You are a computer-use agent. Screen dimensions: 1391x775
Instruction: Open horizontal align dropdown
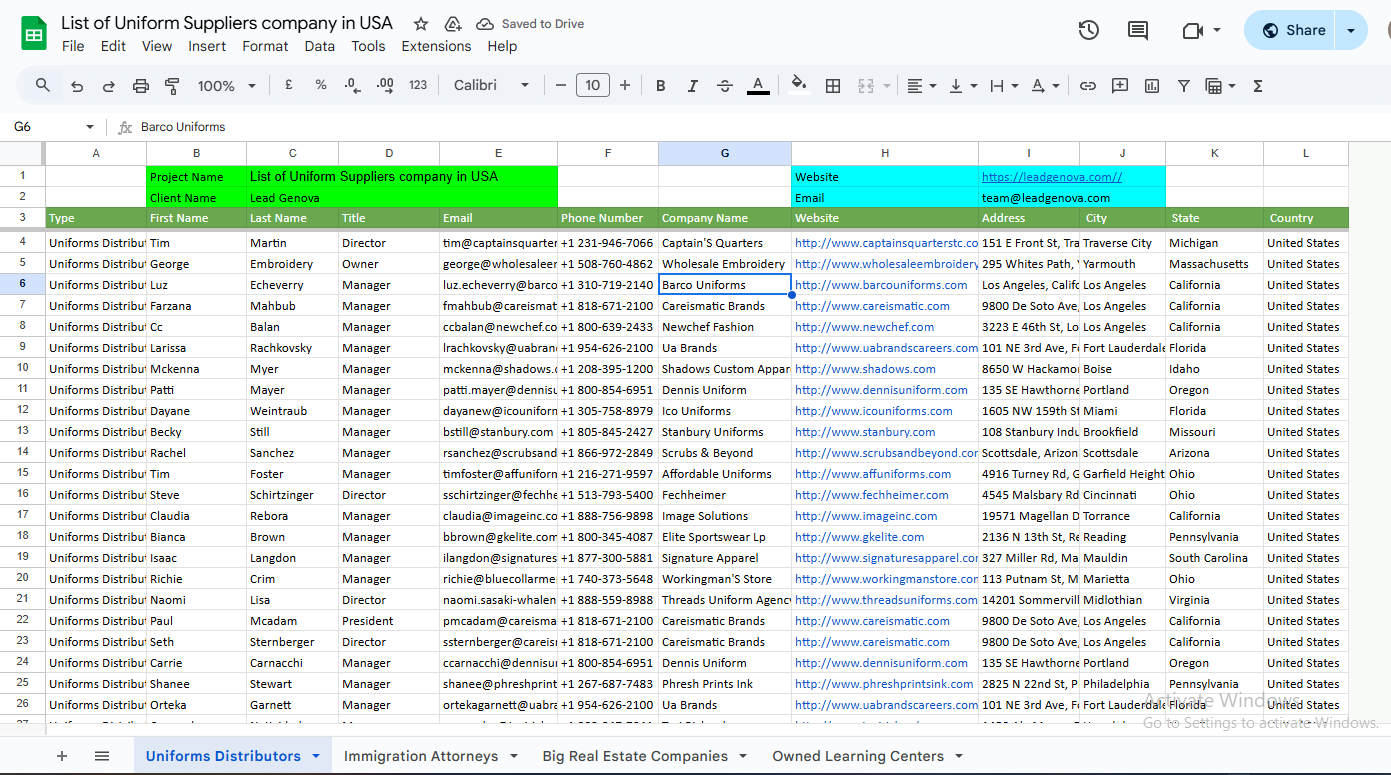coord(921,86)
